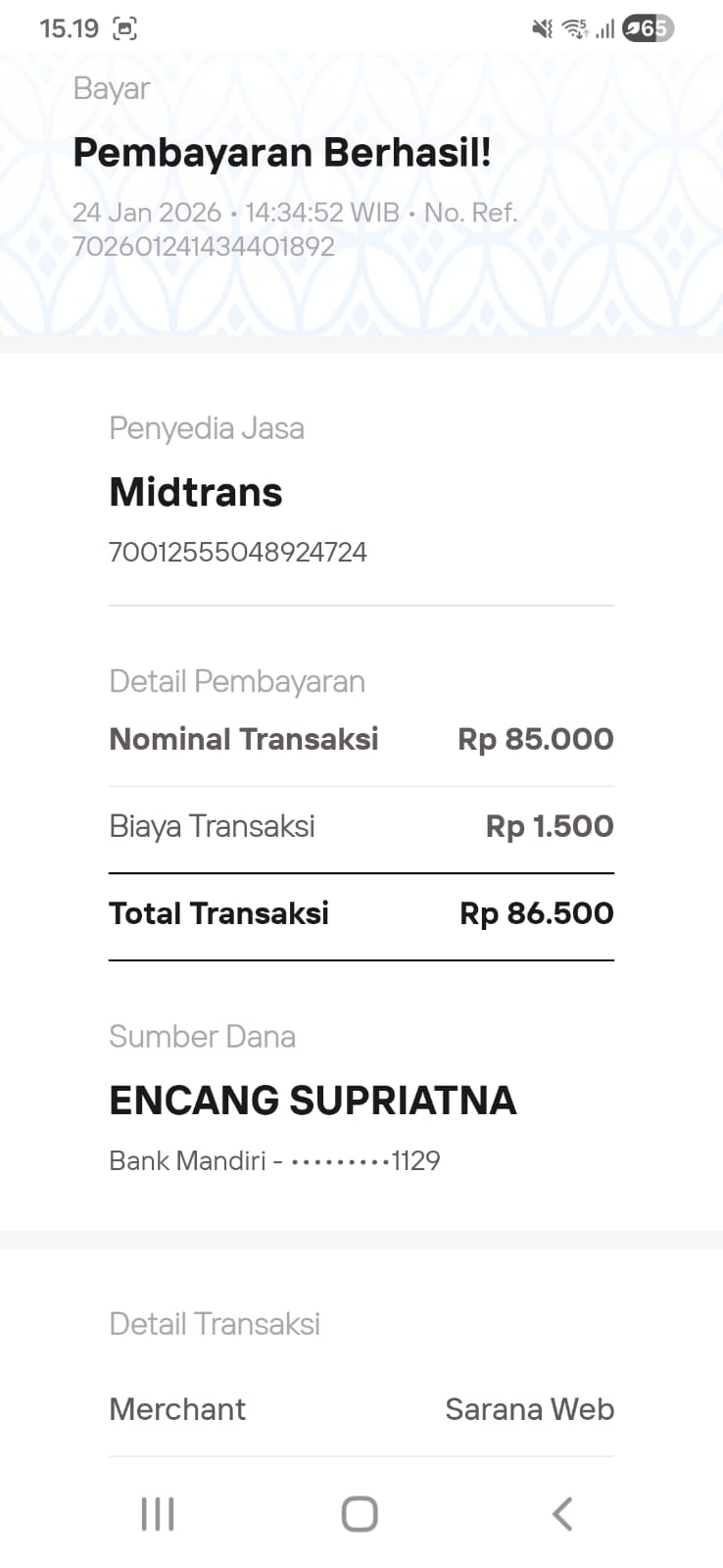The width and height of the screenshot is (723, 1568).
Task: Tap the Midtrans service provider name
Action: pyautogui.click(x=196, y=492)
